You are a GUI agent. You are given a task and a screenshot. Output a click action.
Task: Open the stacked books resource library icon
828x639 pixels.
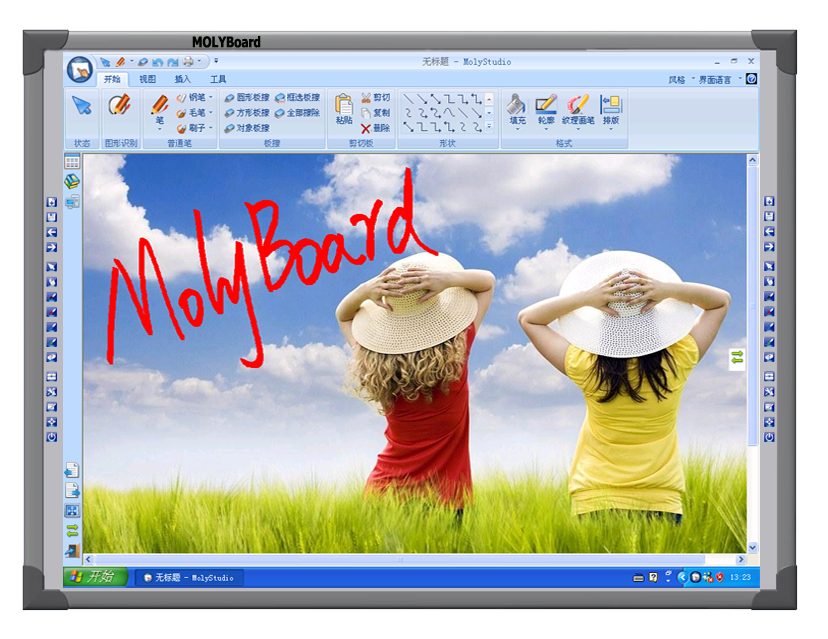coord(72,181)
